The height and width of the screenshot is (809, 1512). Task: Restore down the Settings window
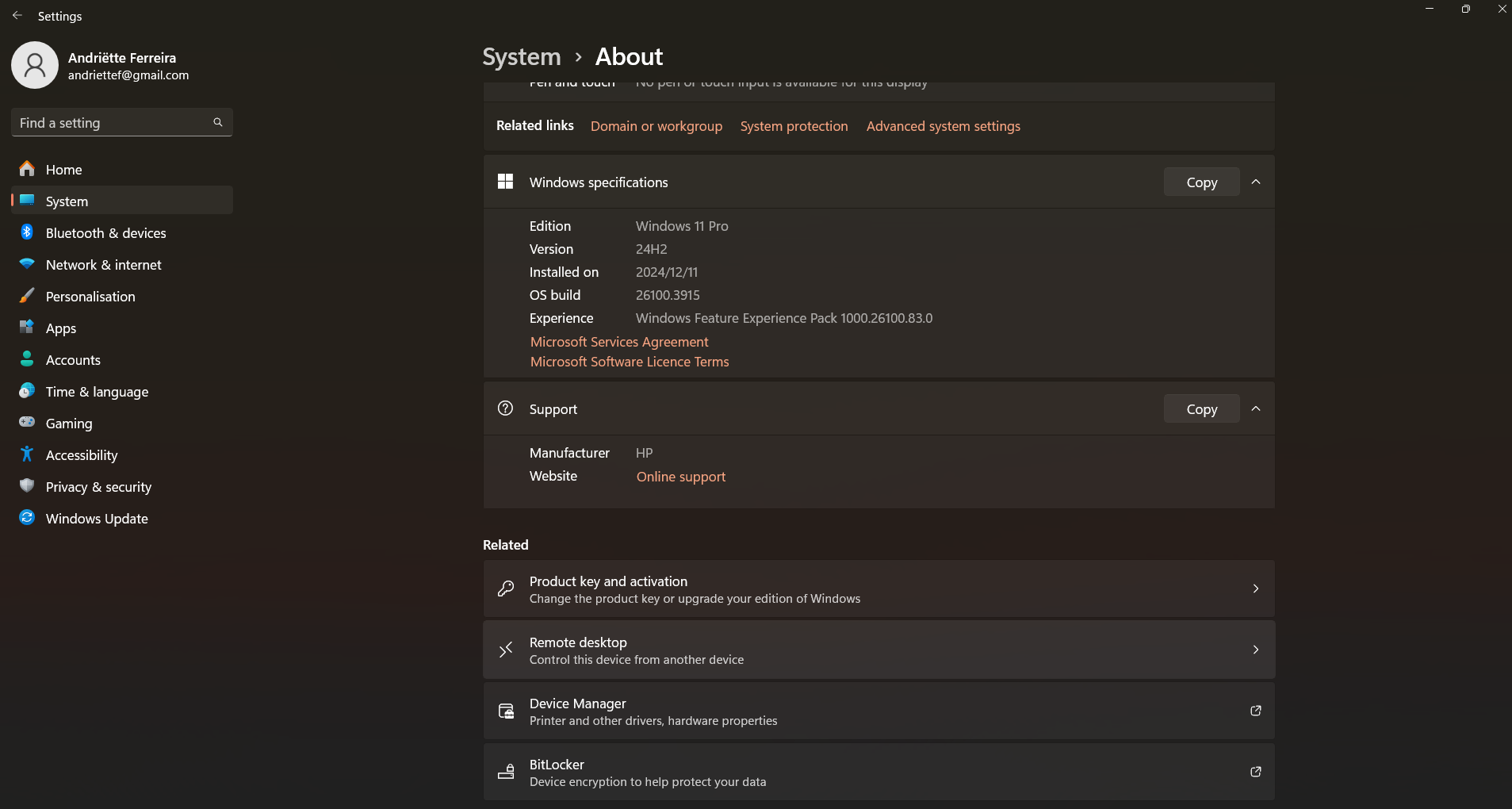1466,9
